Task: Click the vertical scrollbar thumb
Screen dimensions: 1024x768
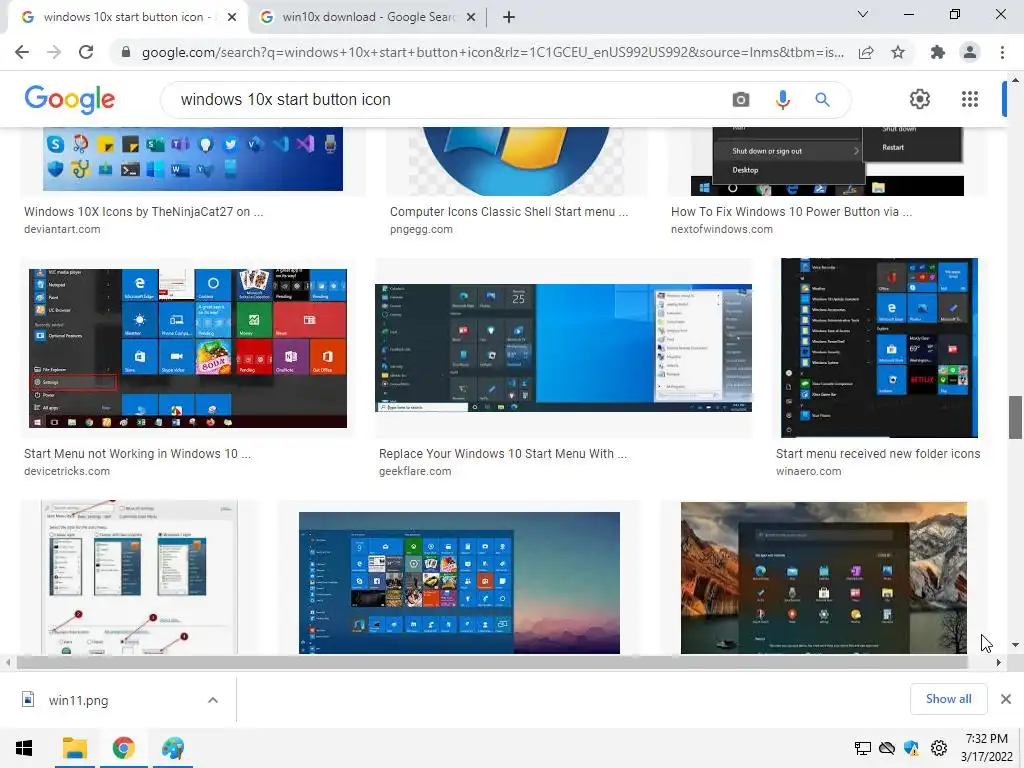Action: coord(1015,417)
